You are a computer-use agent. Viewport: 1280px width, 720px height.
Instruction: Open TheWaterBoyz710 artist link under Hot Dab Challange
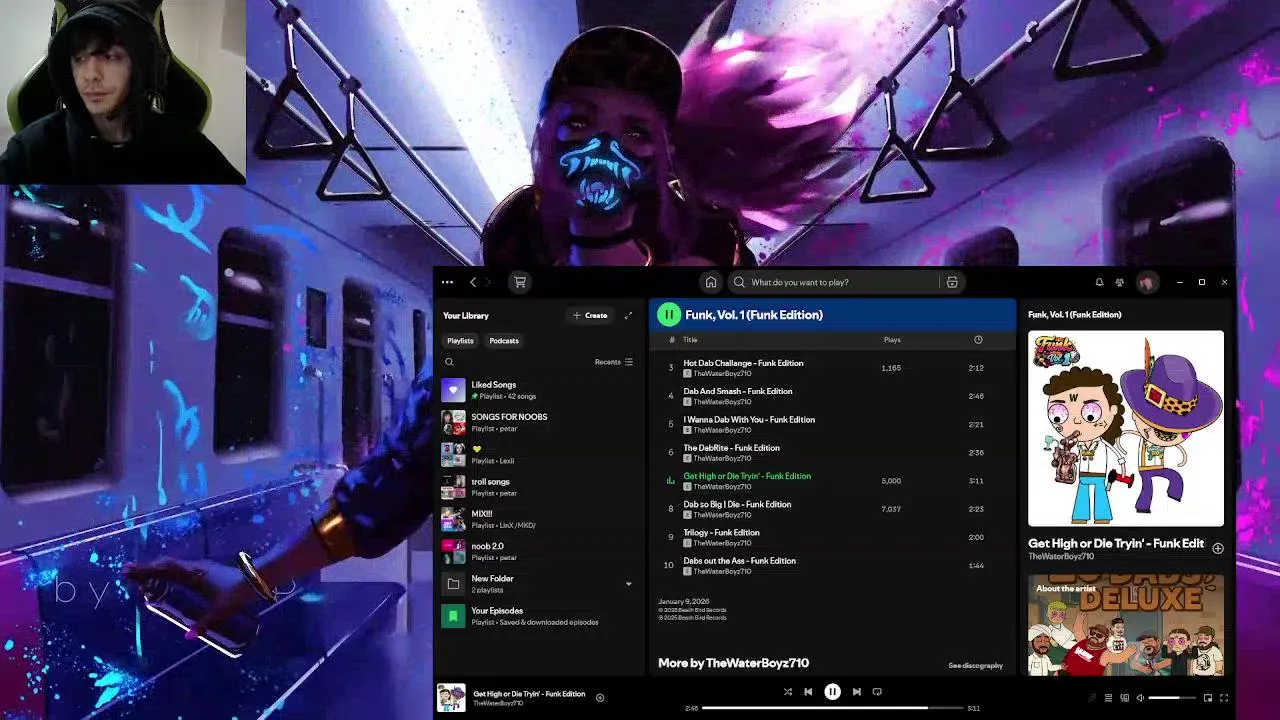722,374
